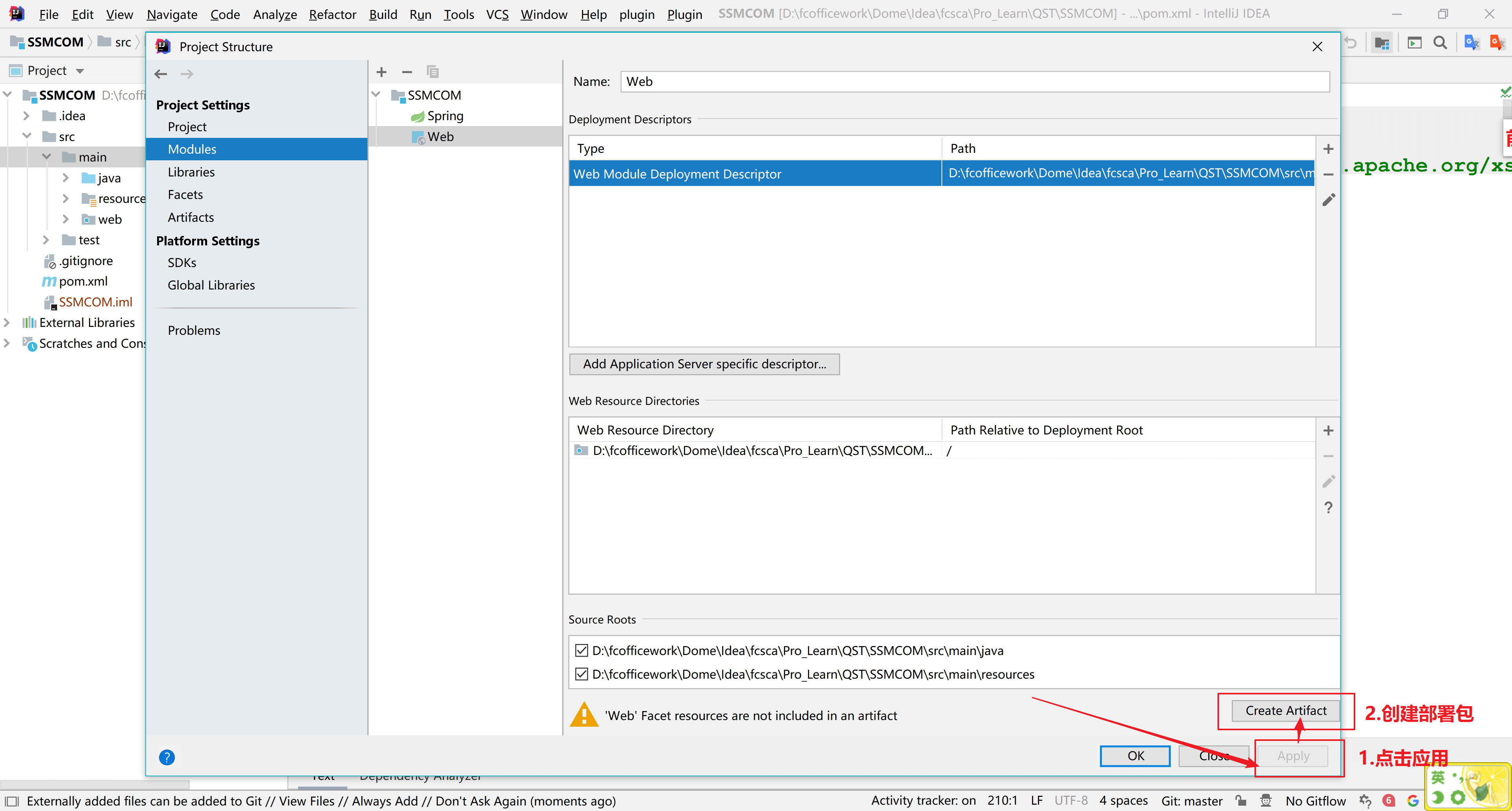This screenshot has width=1512, height=811.
Task: Click the Name input field
Action: [975, 82]
